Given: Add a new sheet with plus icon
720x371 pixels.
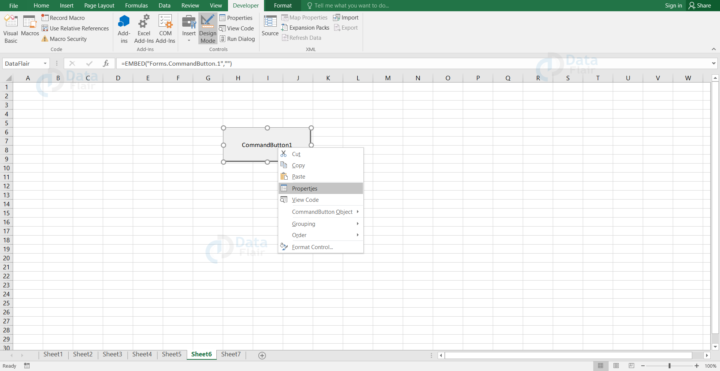Looking at the screenshot, I should click(x=262, y=355).
